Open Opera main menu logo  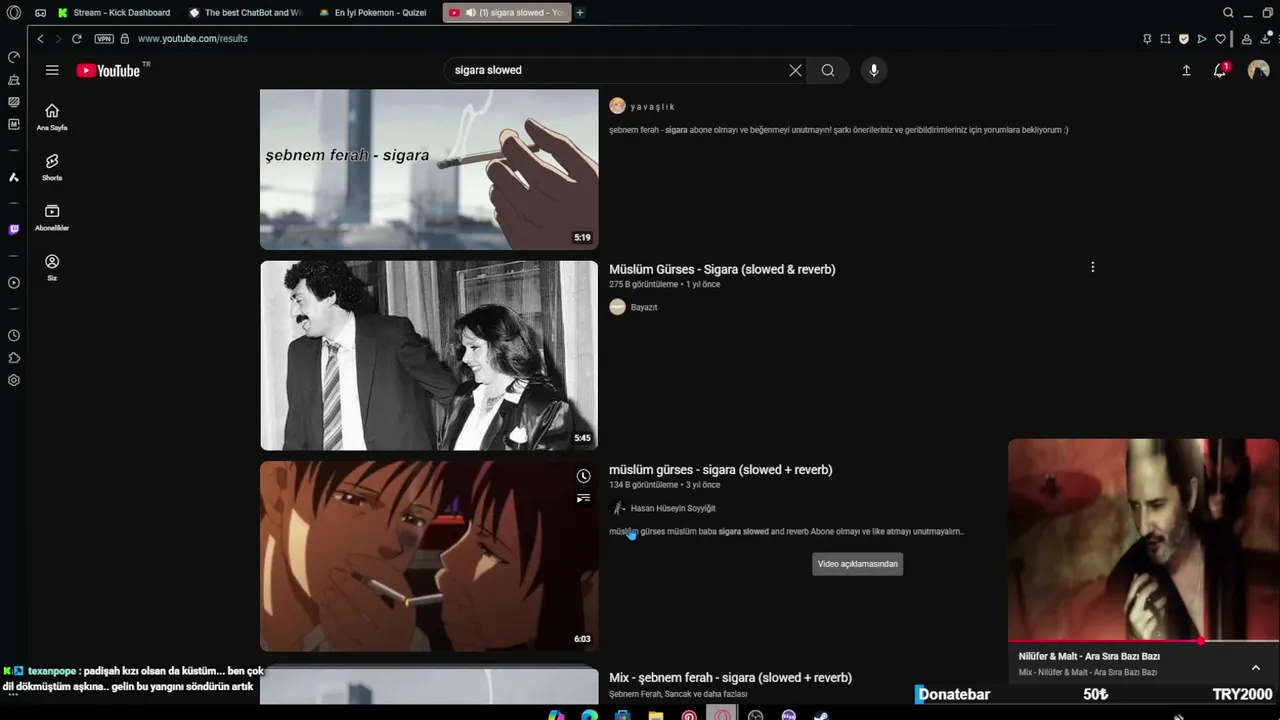pyautogui.click(x=14, y=13)
